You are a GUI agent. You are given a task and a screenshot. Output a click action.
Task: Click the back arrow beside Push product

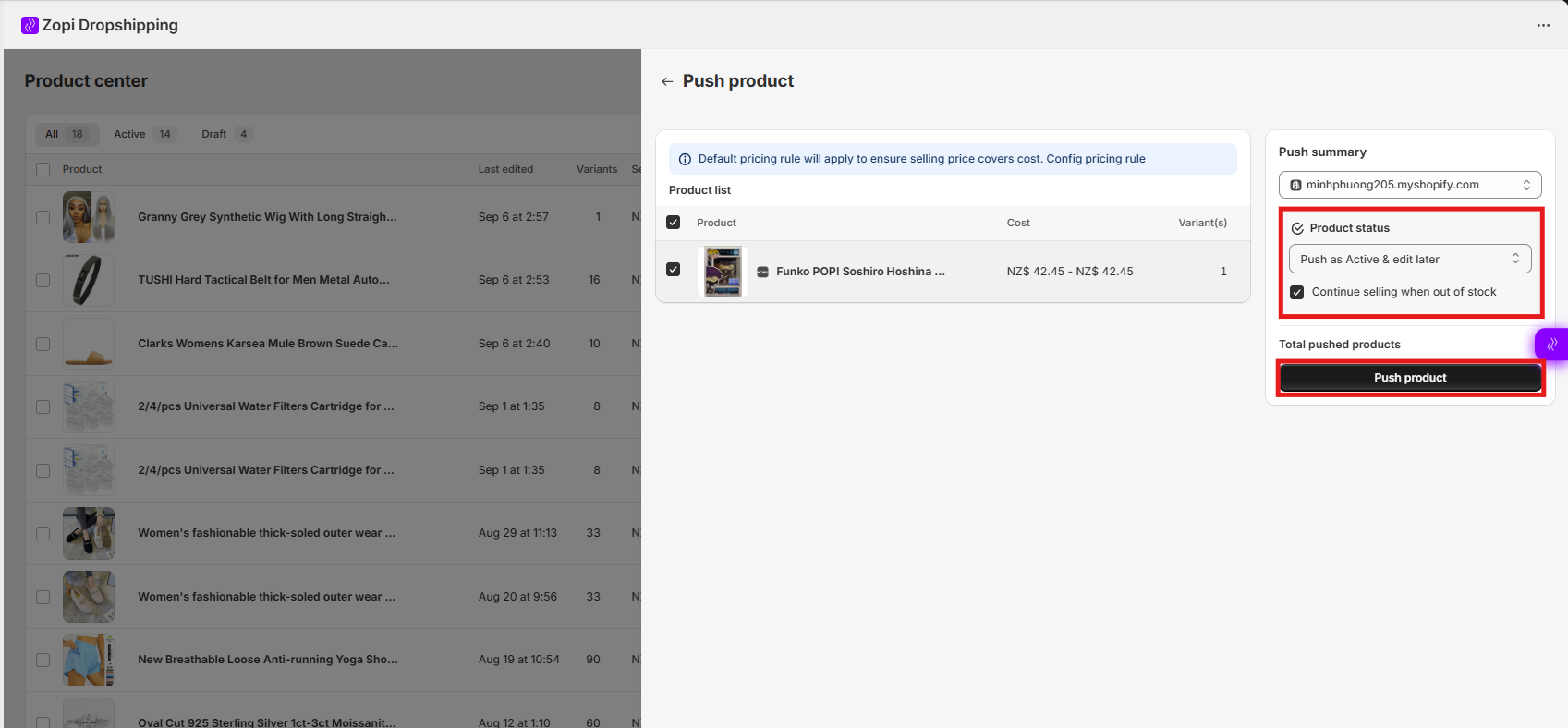click(x=667, y=81)
